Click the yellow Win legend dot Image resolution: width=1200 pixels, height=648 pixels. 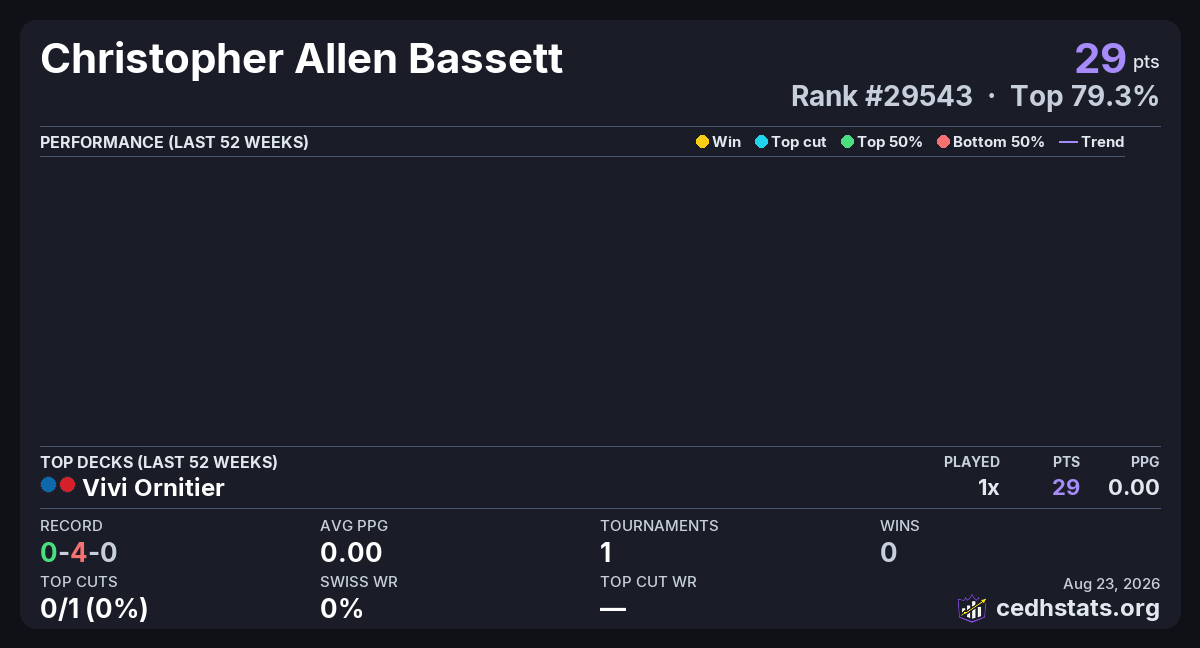(702, 142)
